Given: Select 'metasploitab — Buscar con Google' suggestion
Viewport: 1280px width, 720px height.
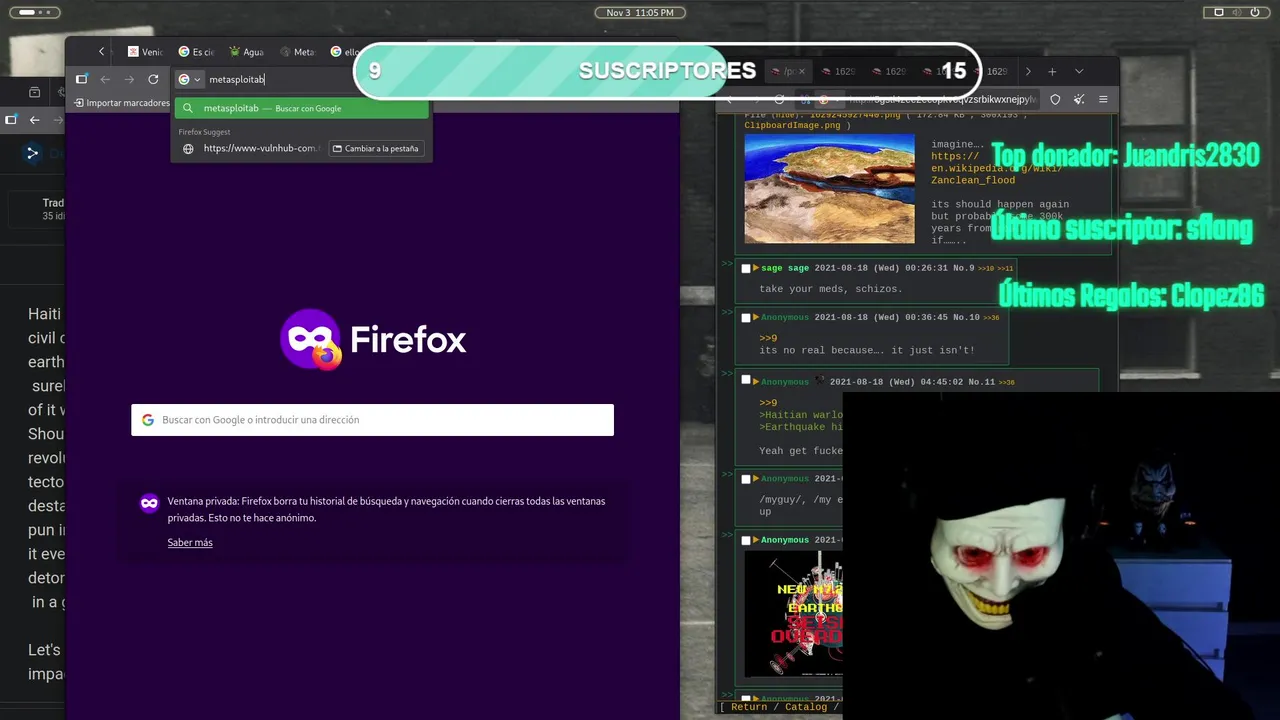Looking at the screenshot, I should (x=301, y=108).
